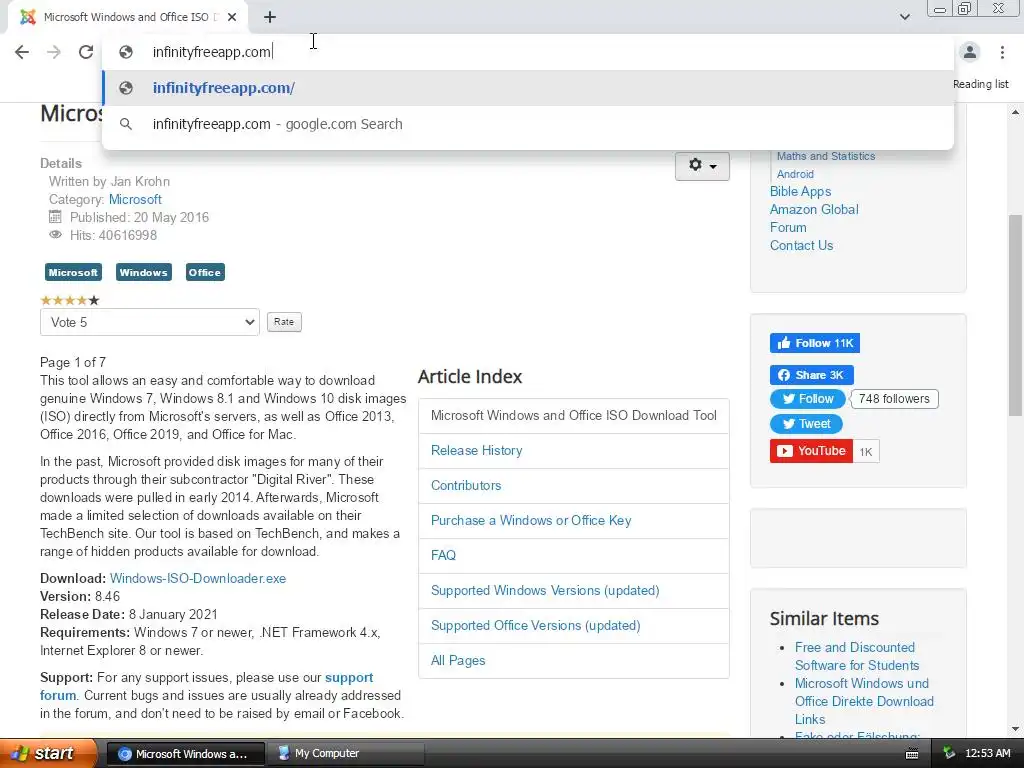Screen dimensions: 1024x768
Task: Open the Chrome profile avatar menu
Action: (970, 52)
